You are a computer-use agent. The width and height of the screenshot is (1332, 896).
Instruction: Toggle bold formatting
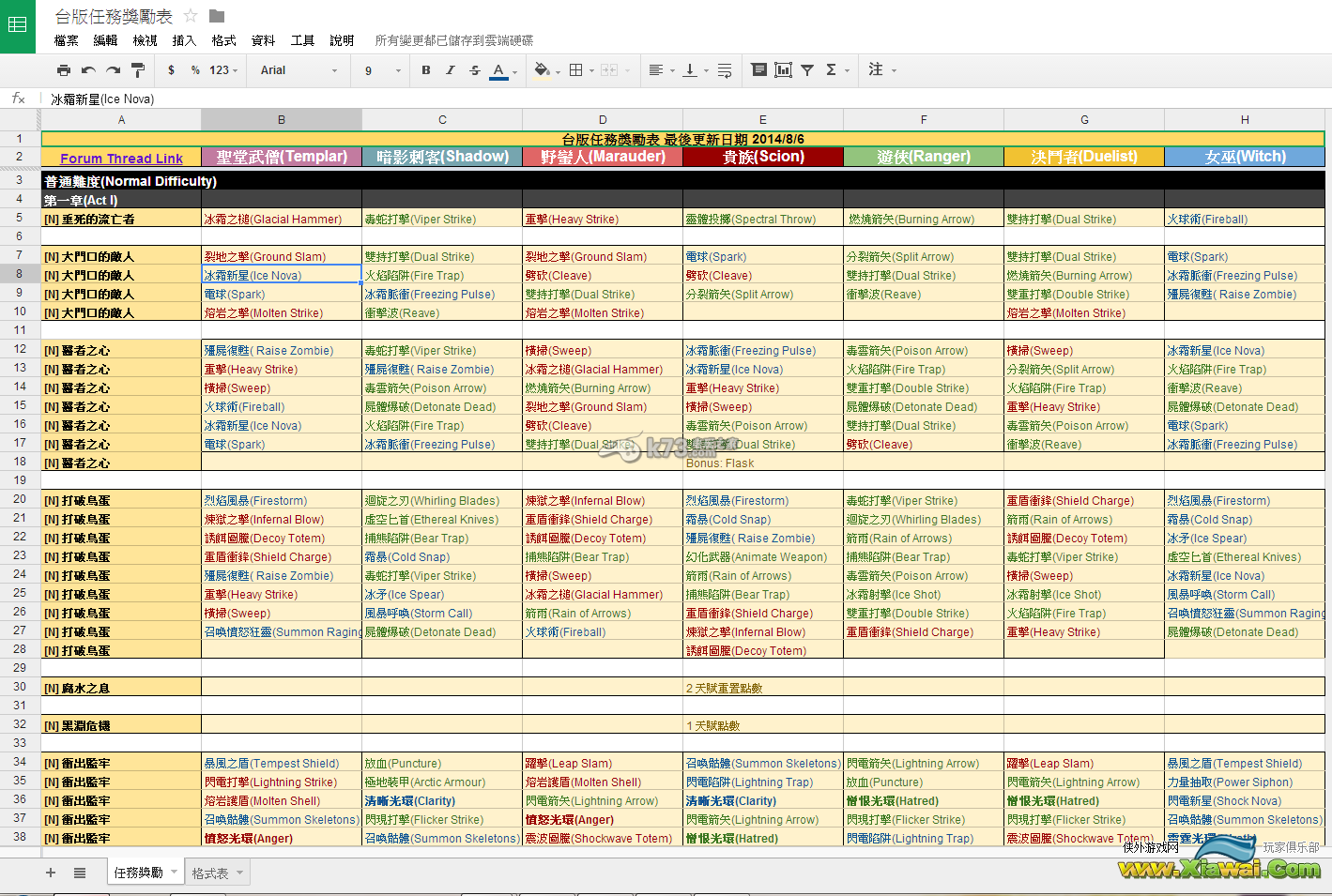[x=426, y=70]
